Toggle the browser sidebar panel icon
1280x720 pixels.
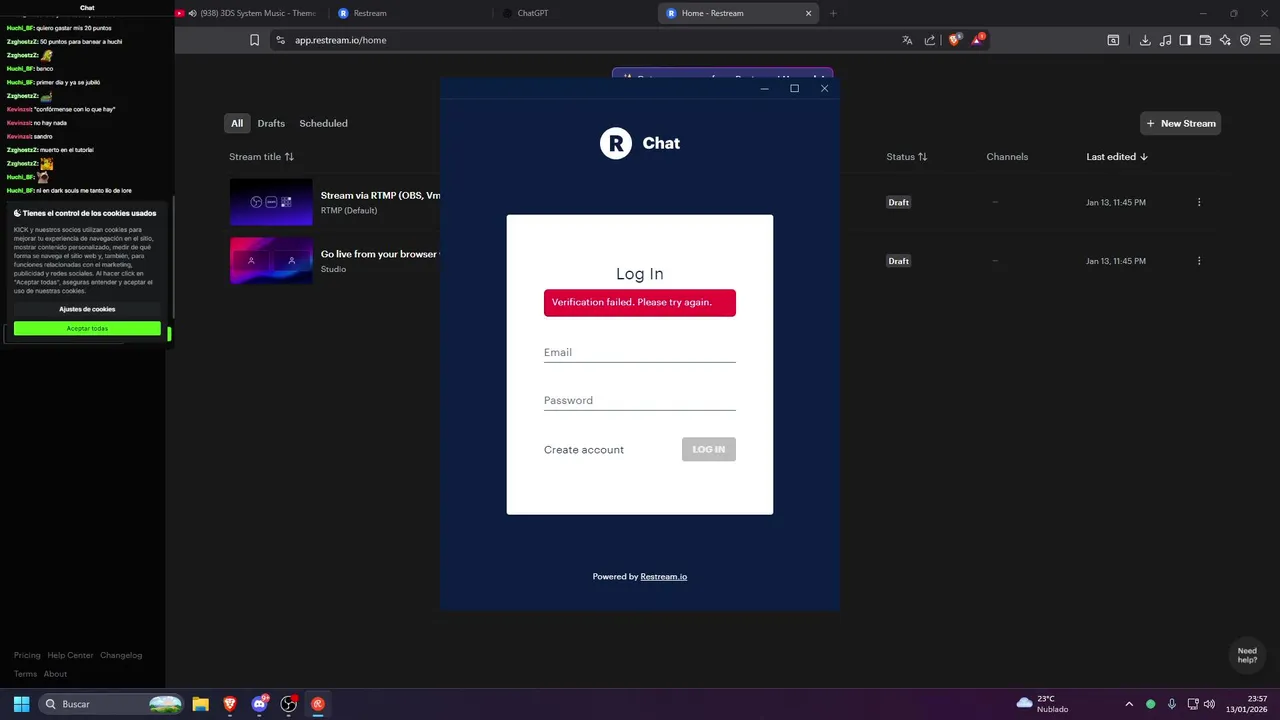pyautogui.click(x=1185, y=40)
